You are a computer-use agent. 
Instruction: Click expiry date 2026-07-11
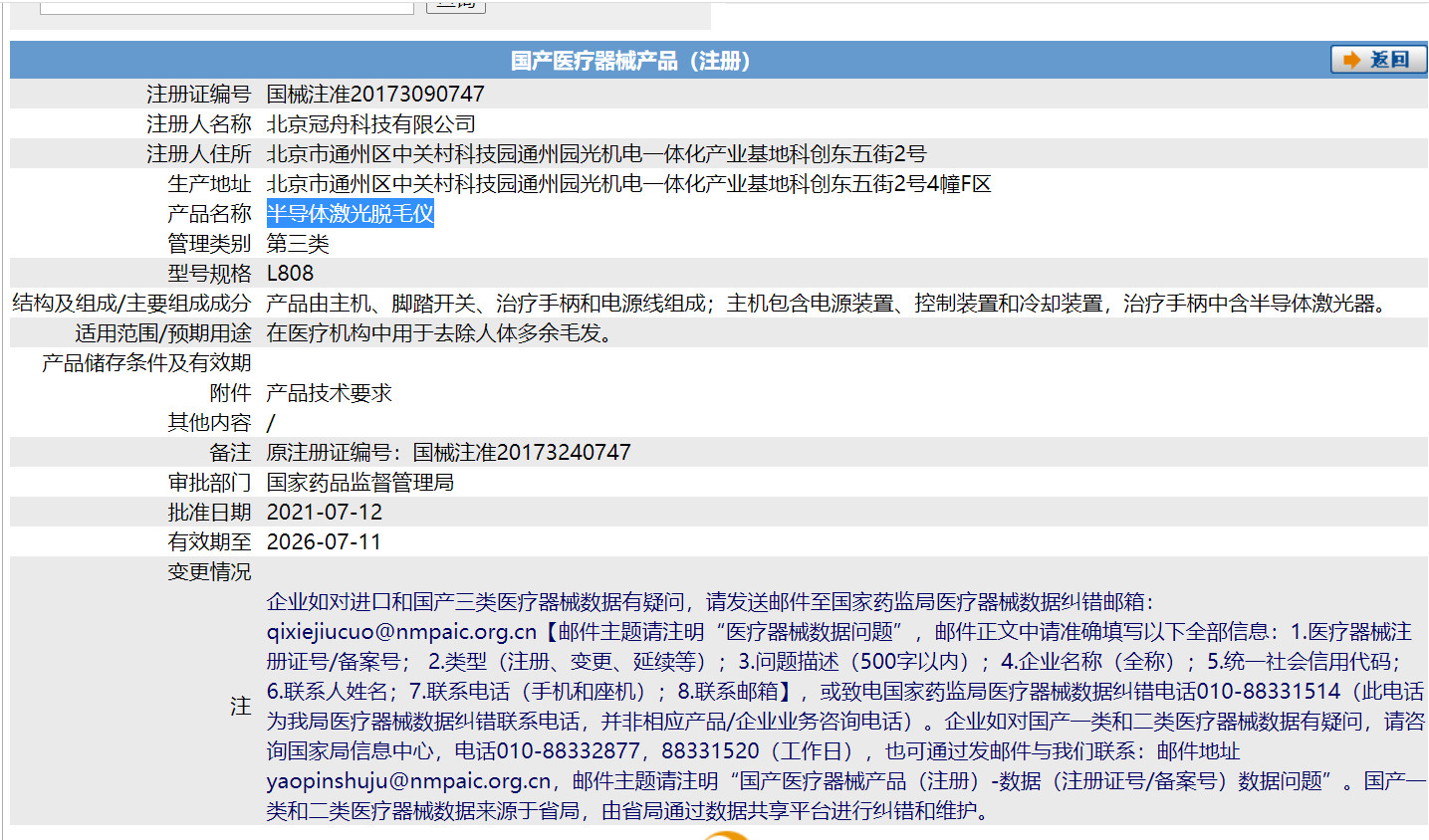pos(324,541)
